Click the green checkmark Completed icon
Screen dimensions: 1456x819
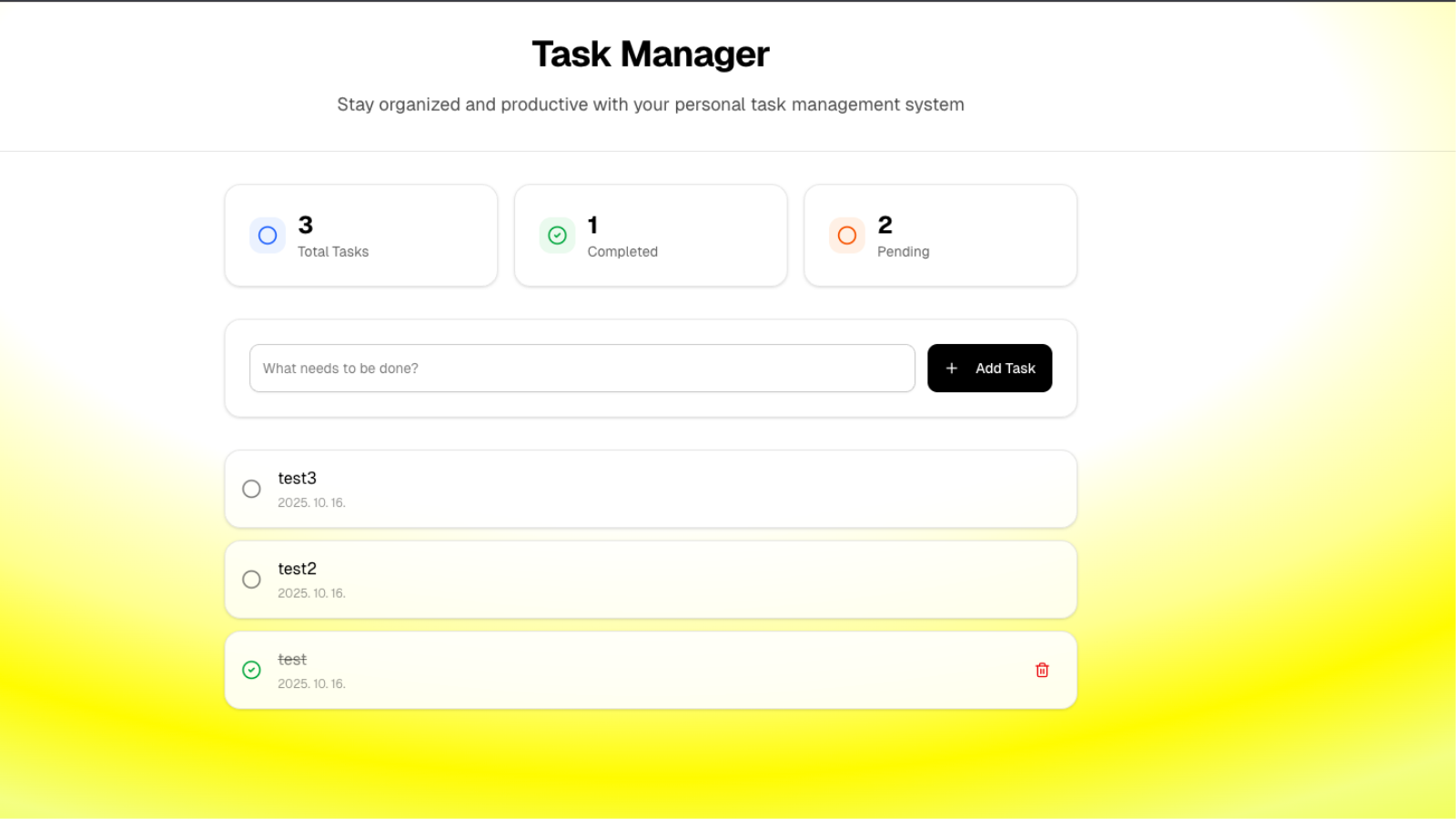coord(557,236)
